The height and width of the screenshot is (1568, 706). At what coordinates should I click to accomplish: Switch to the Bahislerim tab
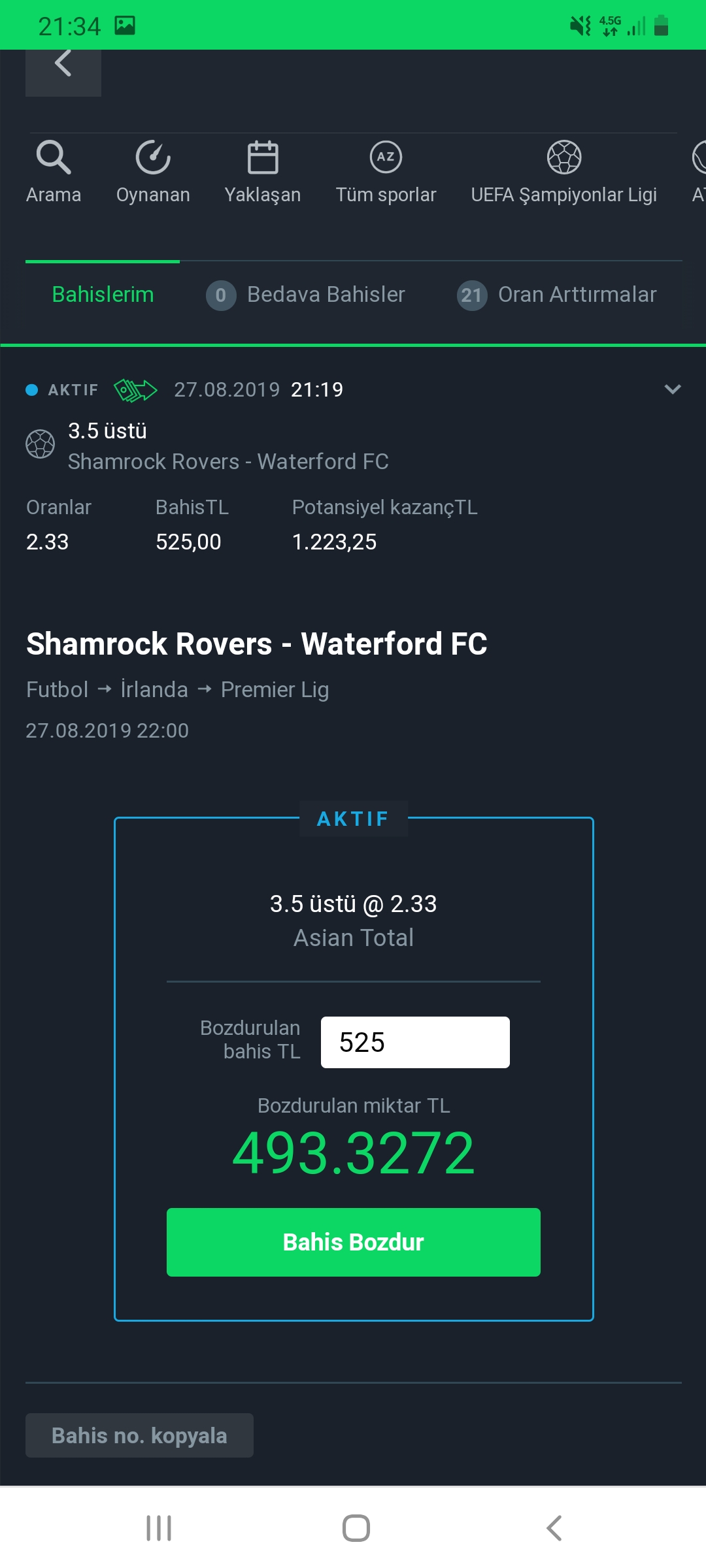[x=103, y=294]
